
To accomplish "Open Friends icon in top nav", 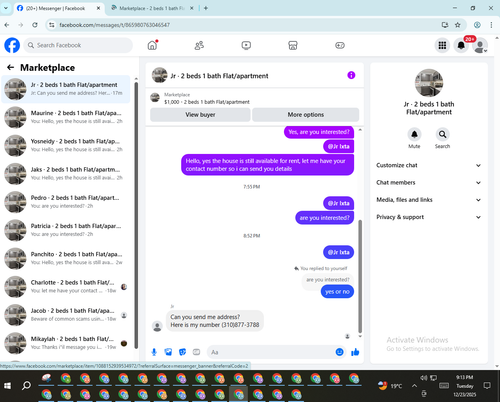I will tap(199, 45).
